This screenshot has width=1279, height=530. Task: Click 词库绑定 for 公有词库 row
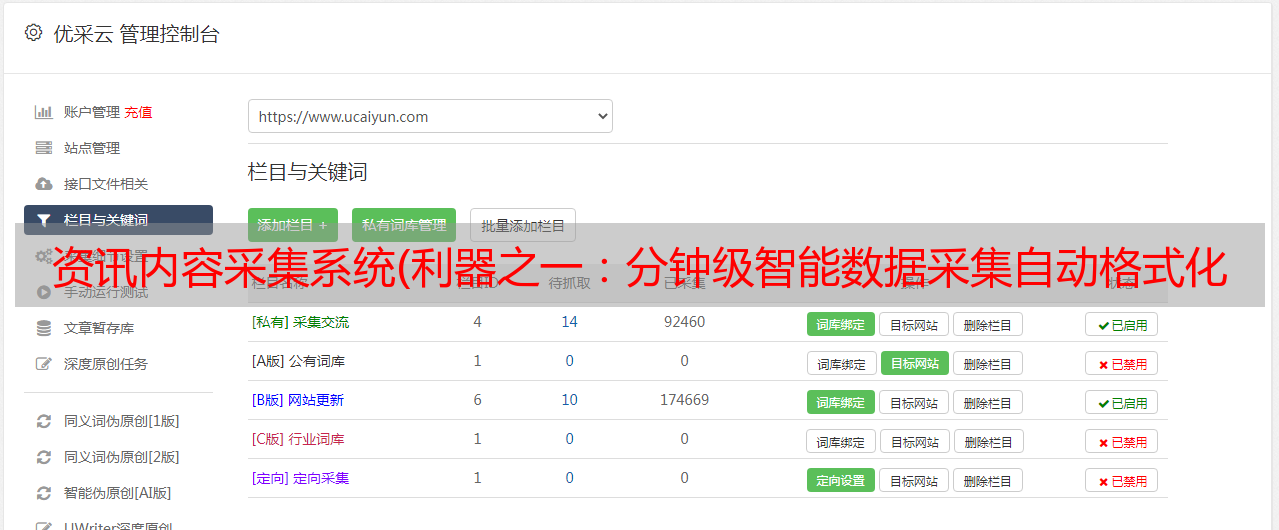pyautogui.click(x=842, y=363)
